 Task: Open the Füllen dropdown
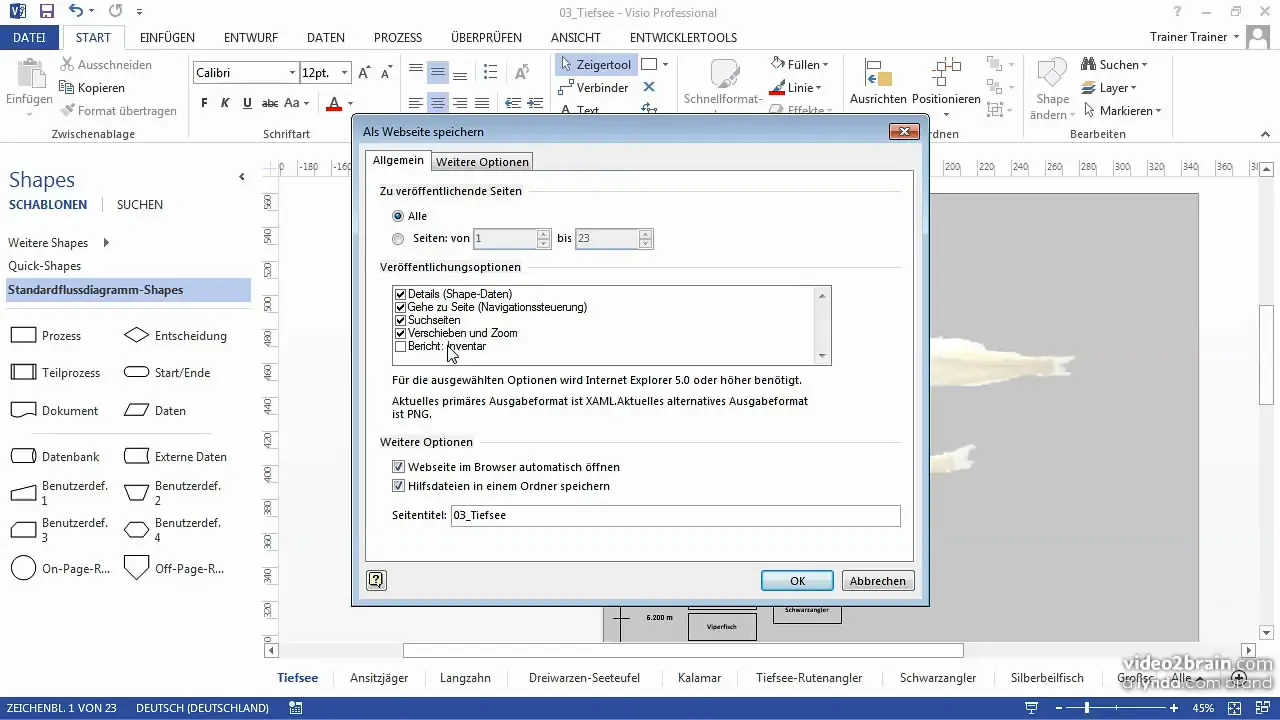tap(803, 63)
